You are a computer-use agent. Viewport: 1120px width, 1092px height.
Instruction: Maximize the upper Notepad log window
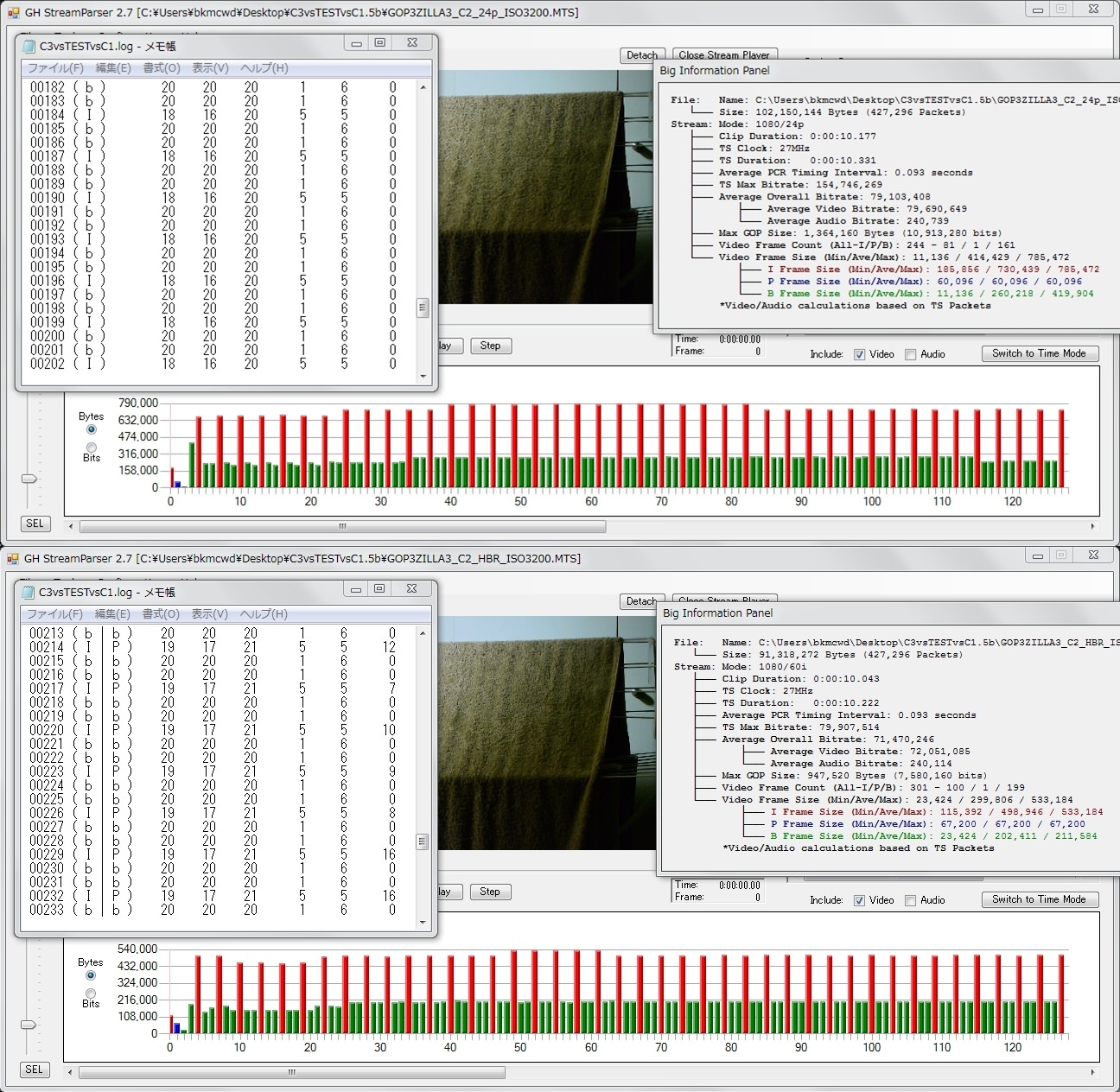click(x=380, y=43)
